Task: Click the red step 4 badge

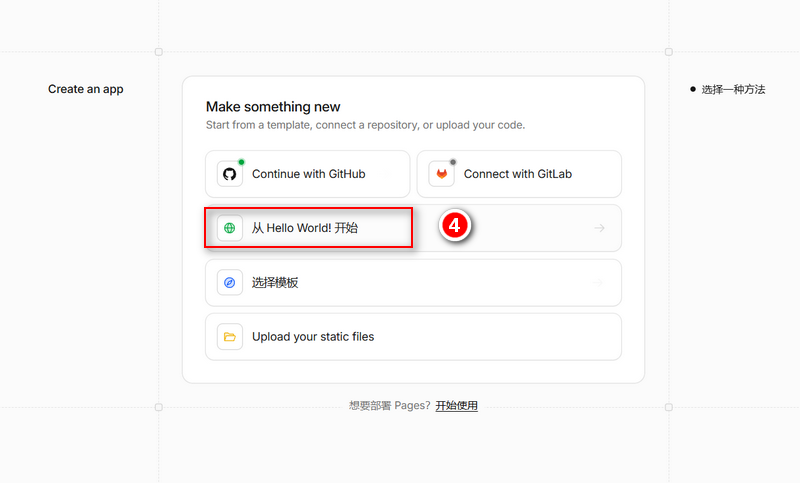Action: click(x=455, y=225)
